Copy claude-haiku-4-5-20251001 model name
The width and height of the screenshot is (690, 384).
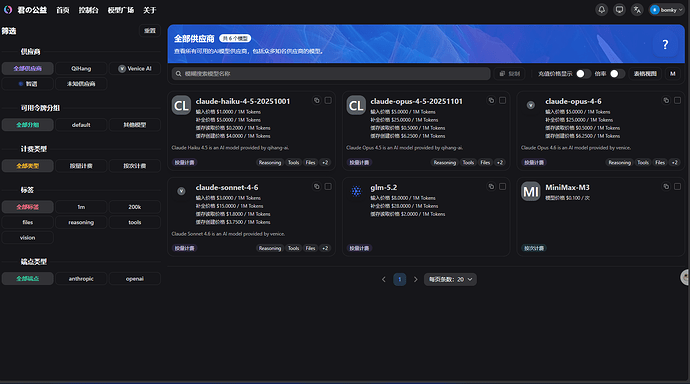[316, 101]
